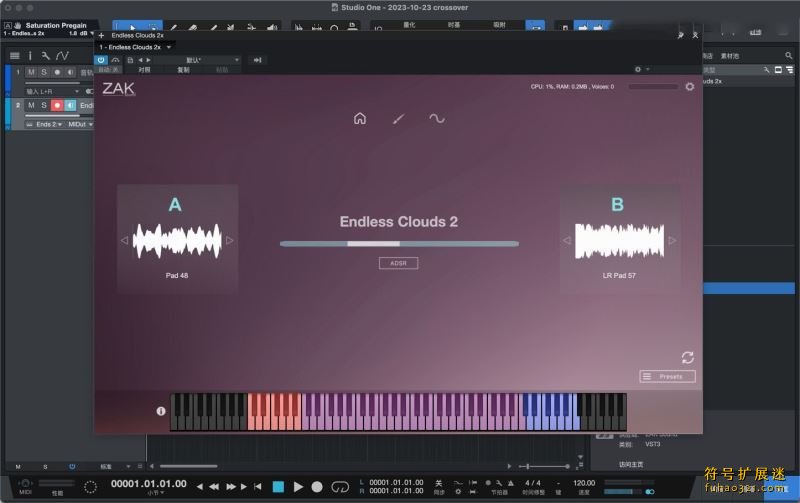800x503 pixels.
Task: Open ZAK plugin settings gear icon
Action: 689,87
